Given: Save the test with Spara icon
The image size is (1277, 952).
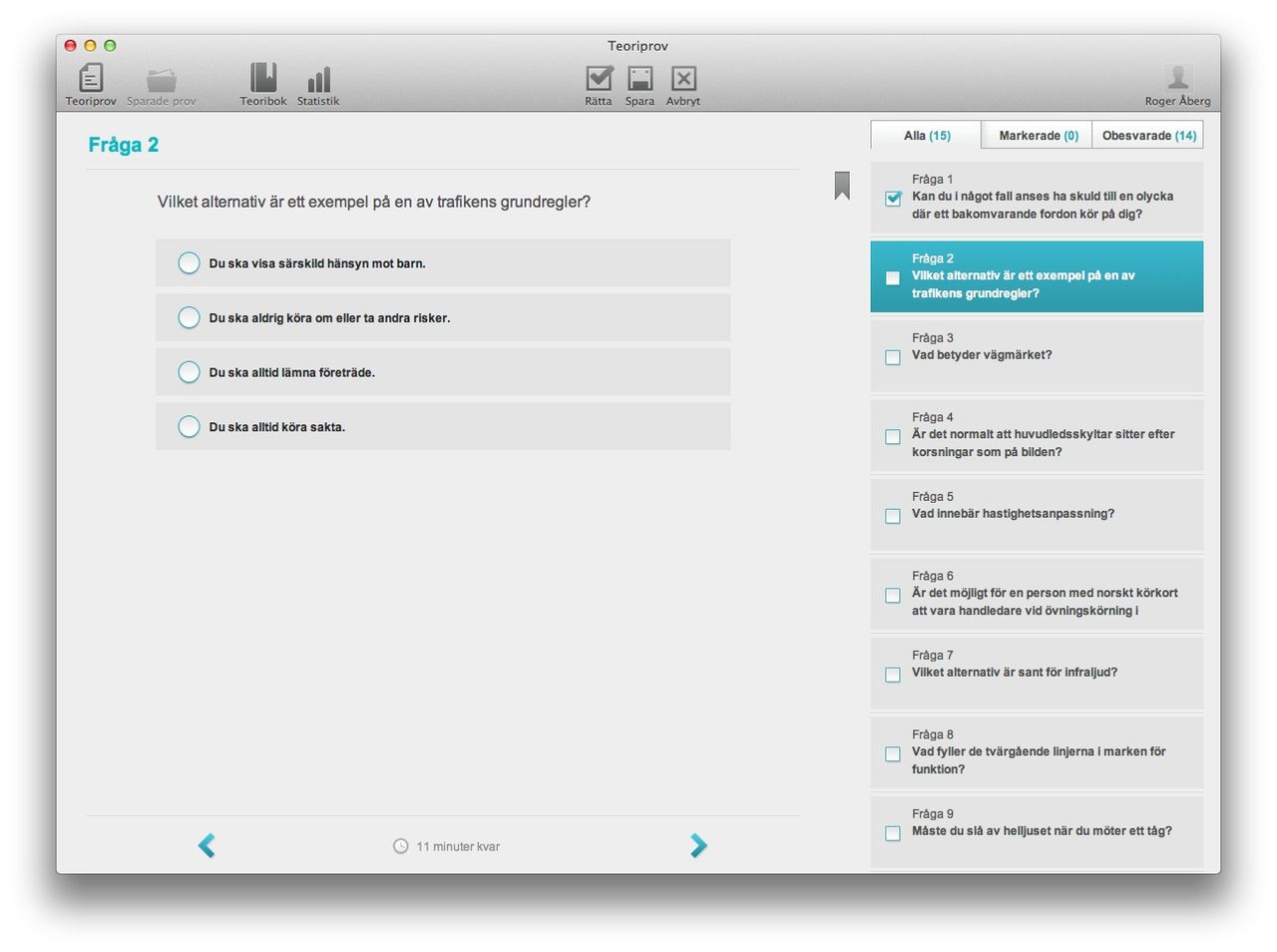Looking at the screenshot, I should (639, 78).
